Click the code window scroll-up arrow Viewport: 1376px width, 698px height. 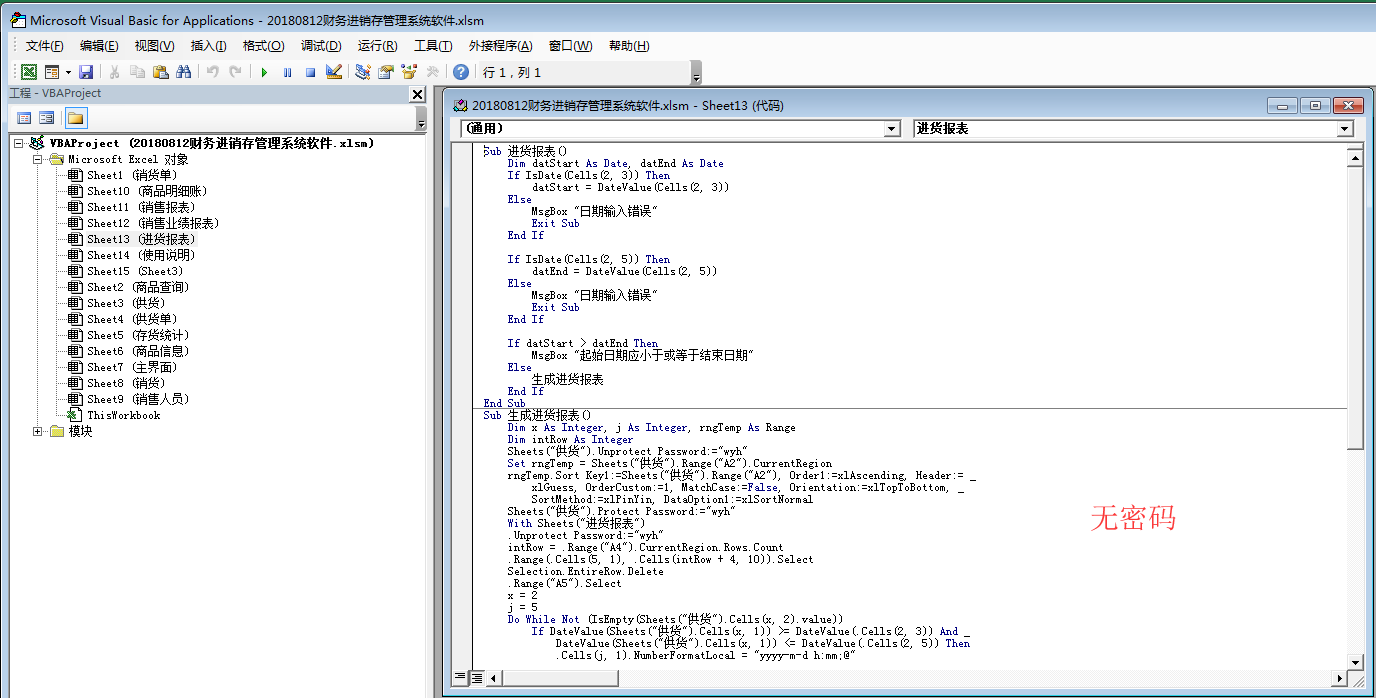click(x=1354, y=157)
